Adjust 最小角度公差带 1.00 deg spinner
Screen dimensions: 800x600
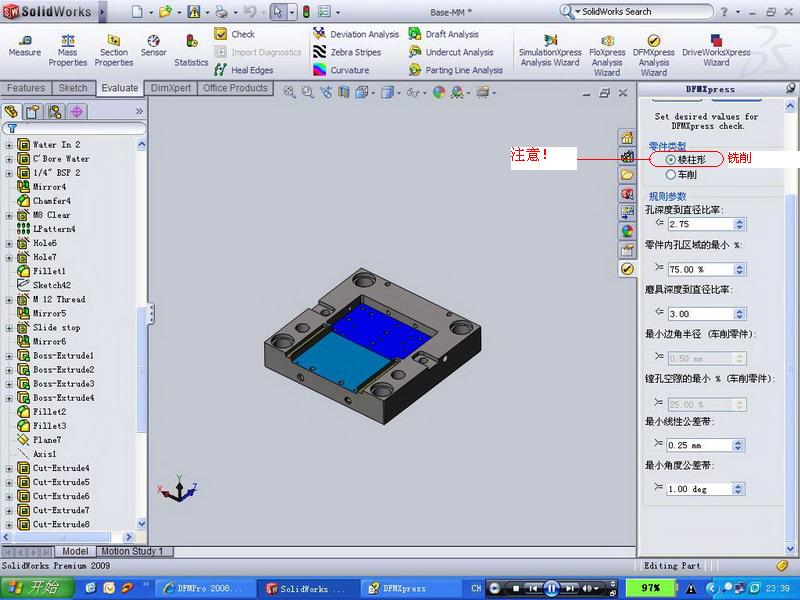[738, 489]
